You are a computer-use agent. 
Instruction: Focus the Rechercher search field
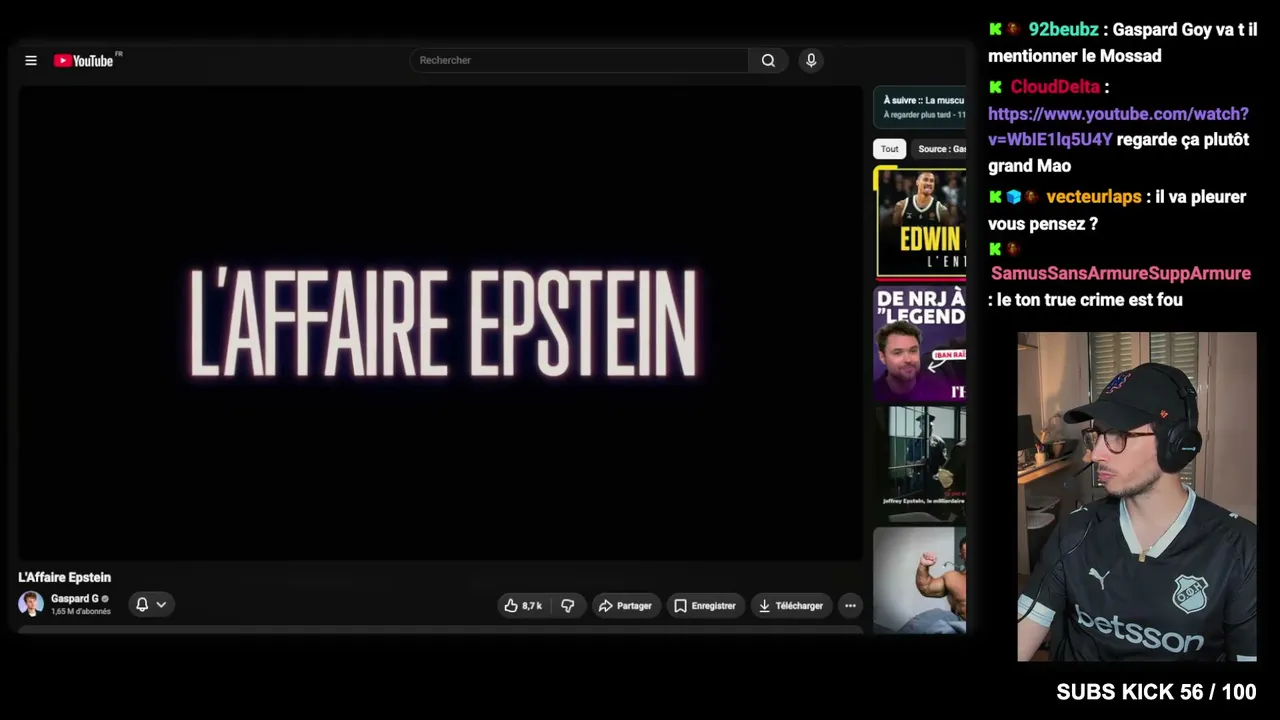point(579,60)
